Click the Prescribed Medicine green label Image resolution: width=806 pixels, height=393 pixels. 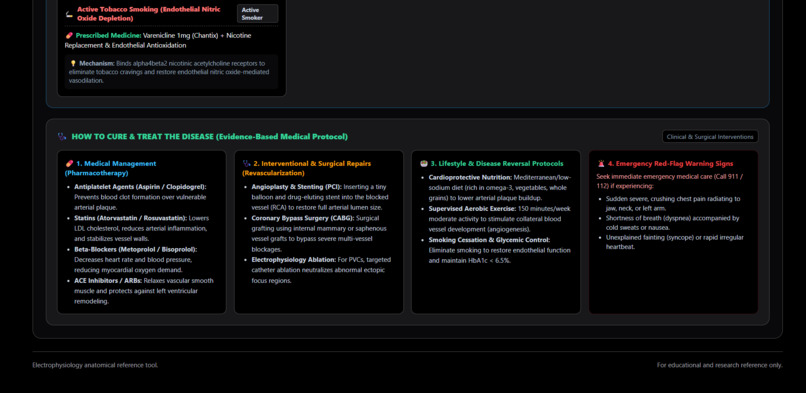click(x=108, y=35)
